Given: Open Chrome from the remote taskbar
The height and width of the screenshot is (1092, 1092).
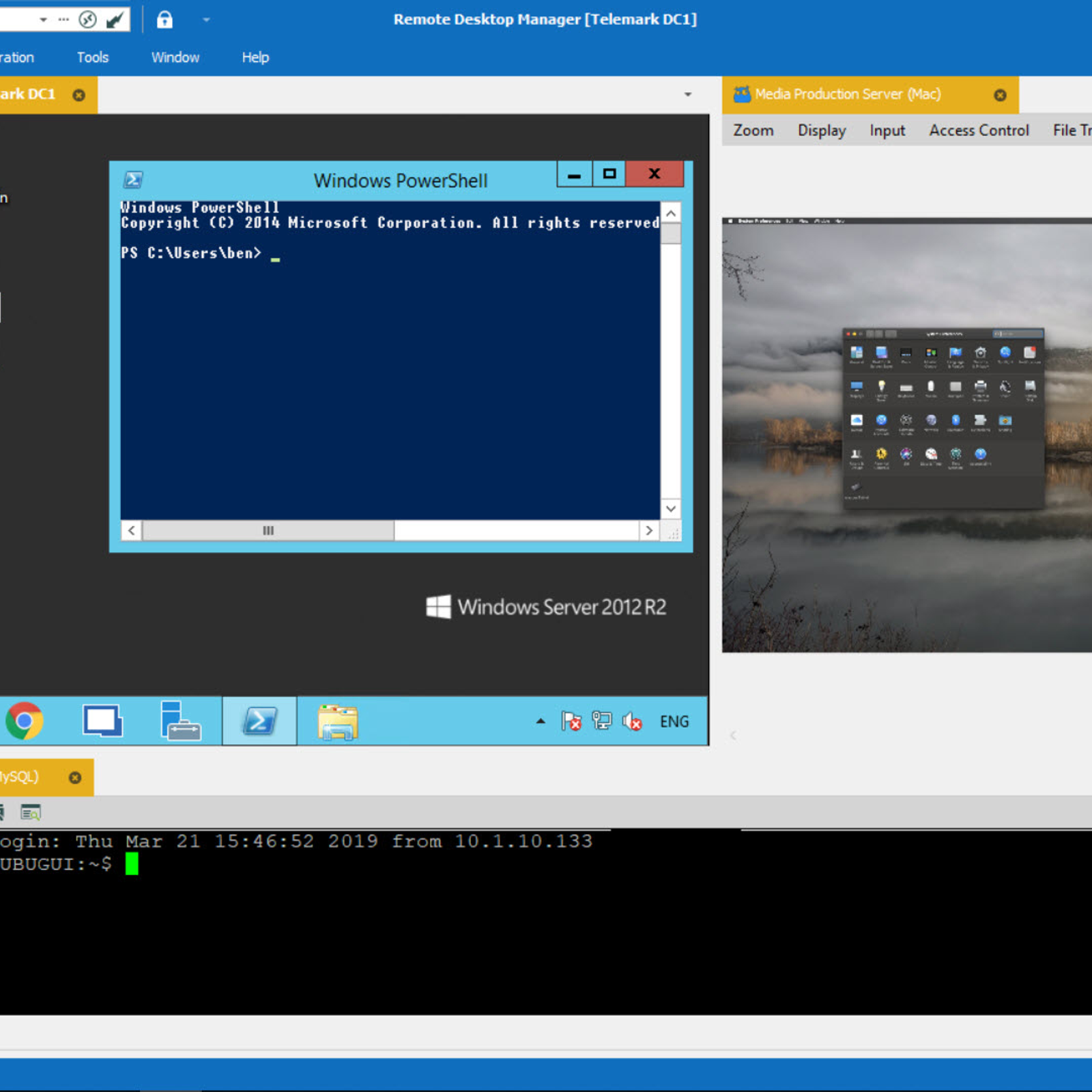Looking at the screenshot, I should (25, 721).
